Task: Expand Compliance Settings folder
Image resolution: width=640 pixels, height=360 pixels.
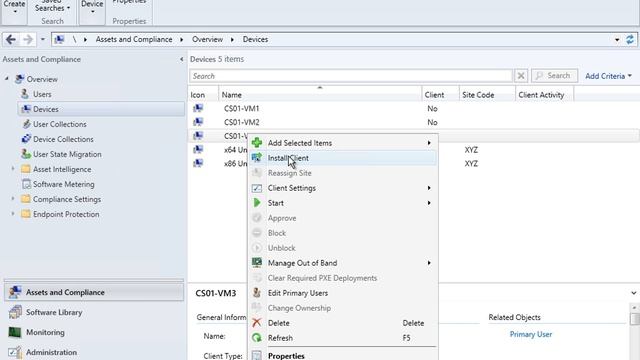Action: (x=13, y=199)
